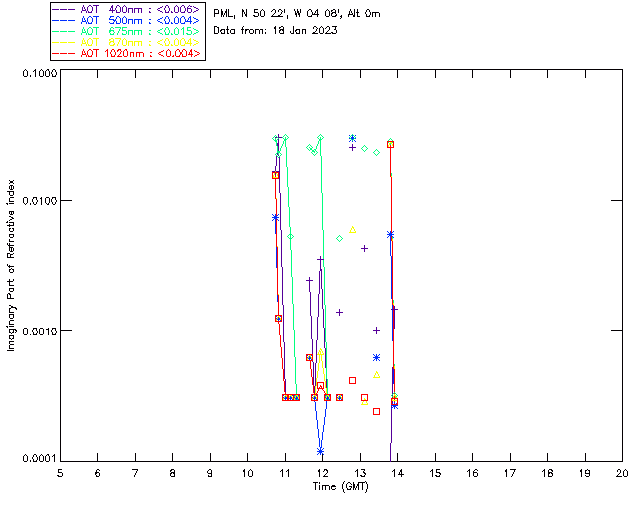Screen dimensions: 640x512
Task: Click the x-axis tick label 9
Action: (x=210, y=474)
